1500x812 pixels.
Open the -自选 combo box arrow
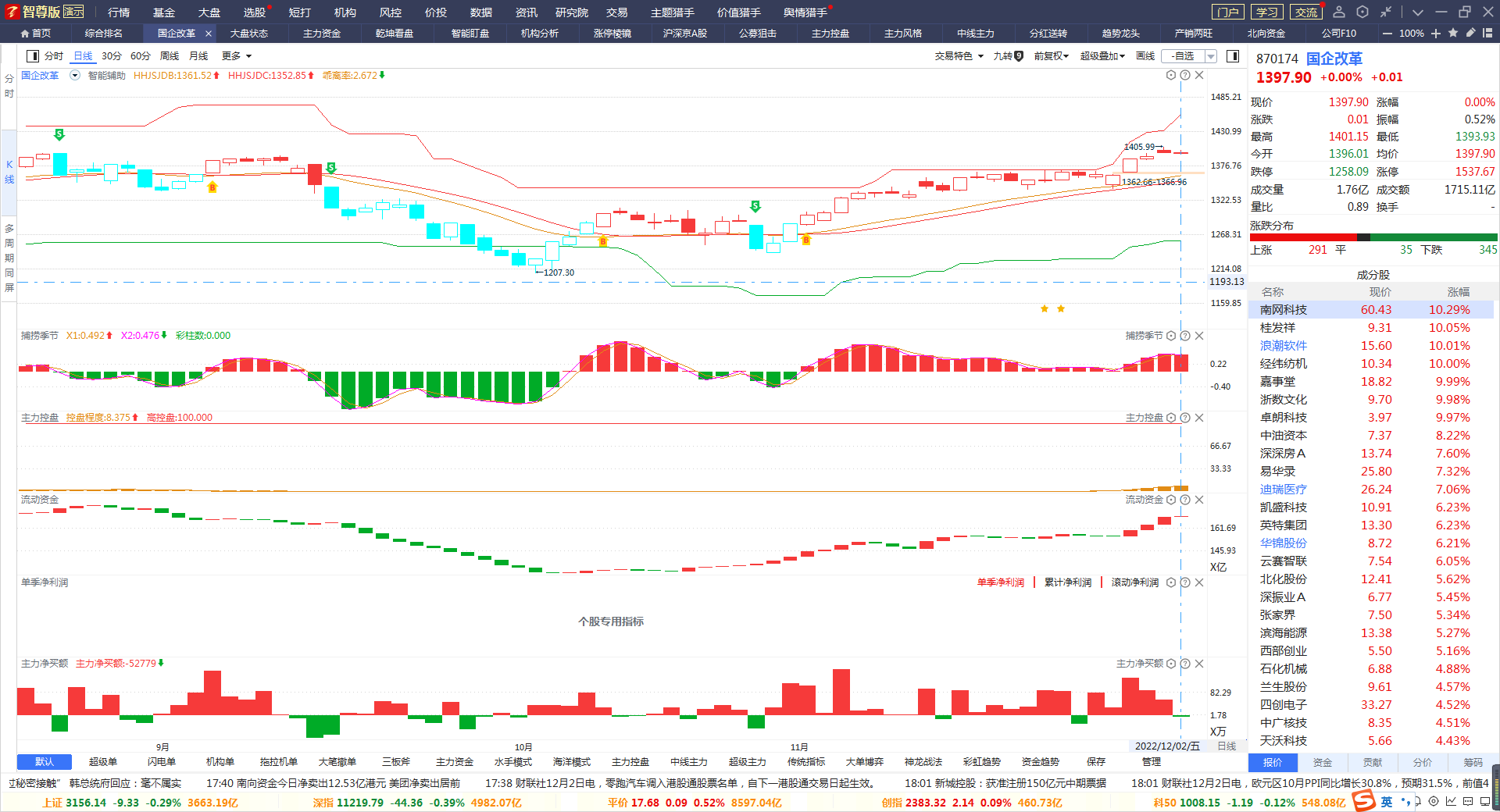(x=1211, y=55)
